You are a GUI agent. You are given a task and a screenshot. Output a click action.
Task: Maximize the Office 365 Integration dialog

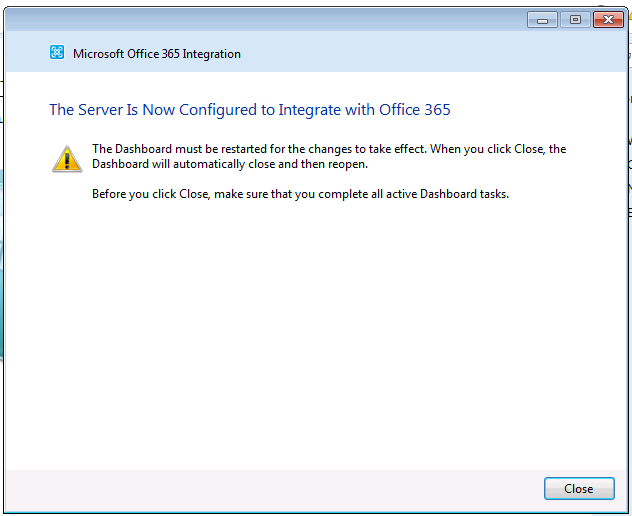tap(575, 19)
